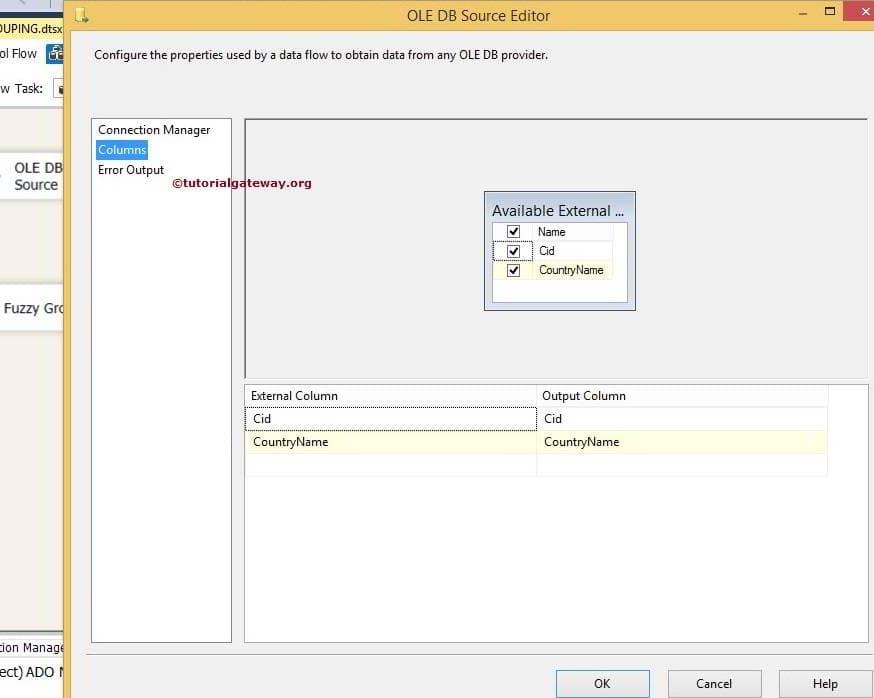This screenshot has width=874, height=698.
Task: Disable the CountryName column checkbox
Action: coord(512,270)
